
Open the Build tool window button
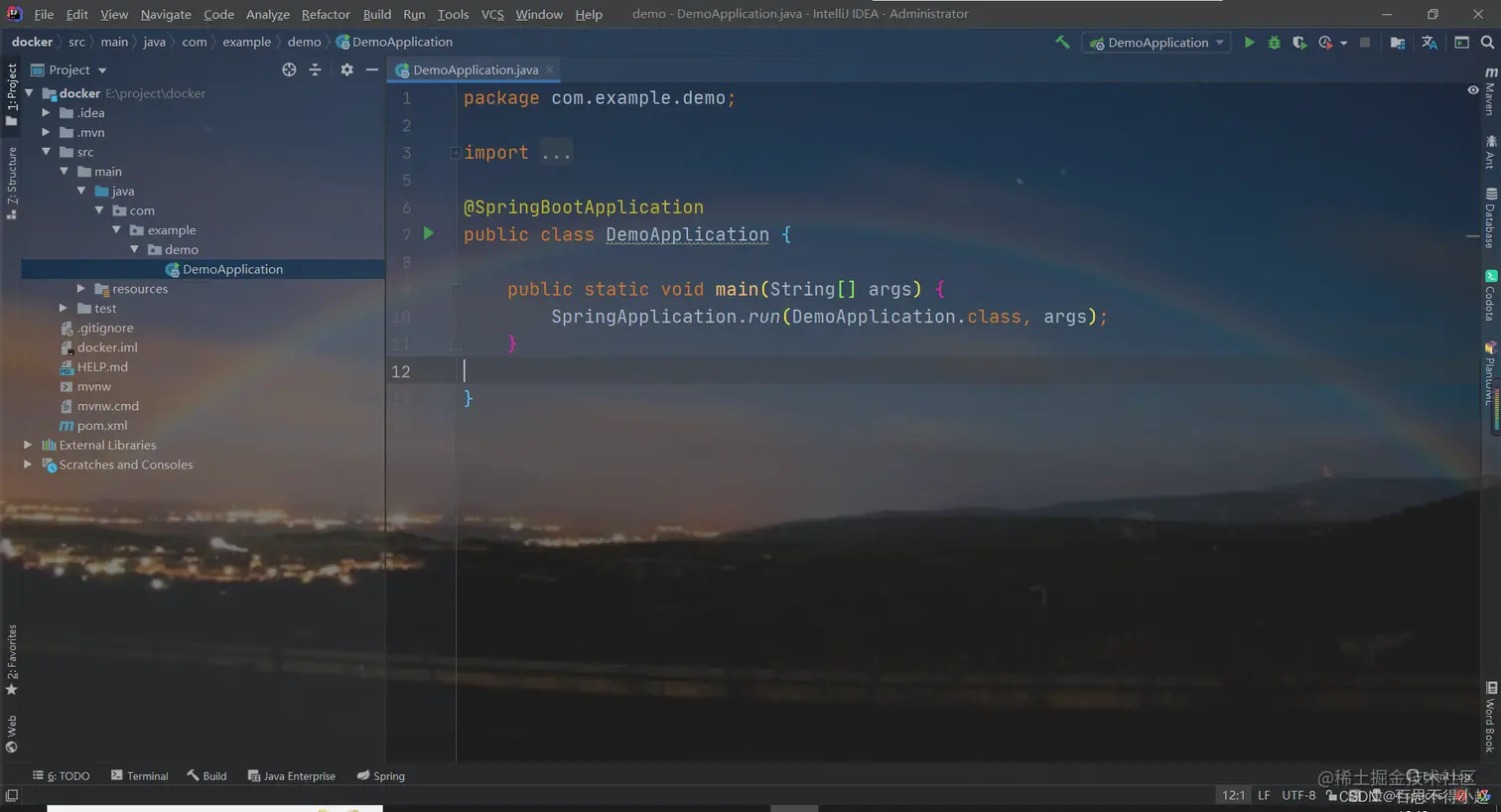(206, 776)
